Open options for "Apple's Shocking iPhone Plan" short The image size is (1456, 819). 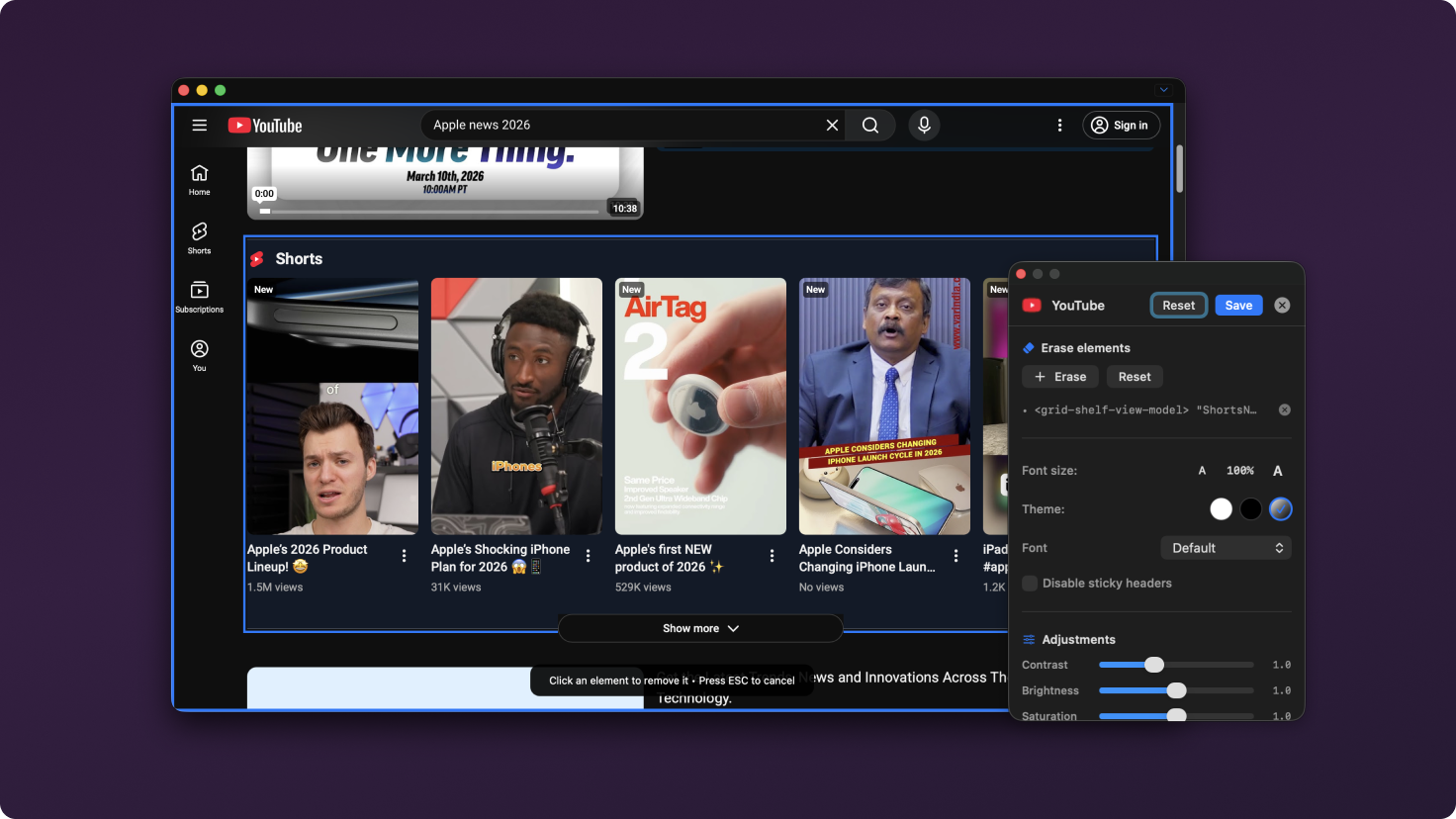(589, 557)
